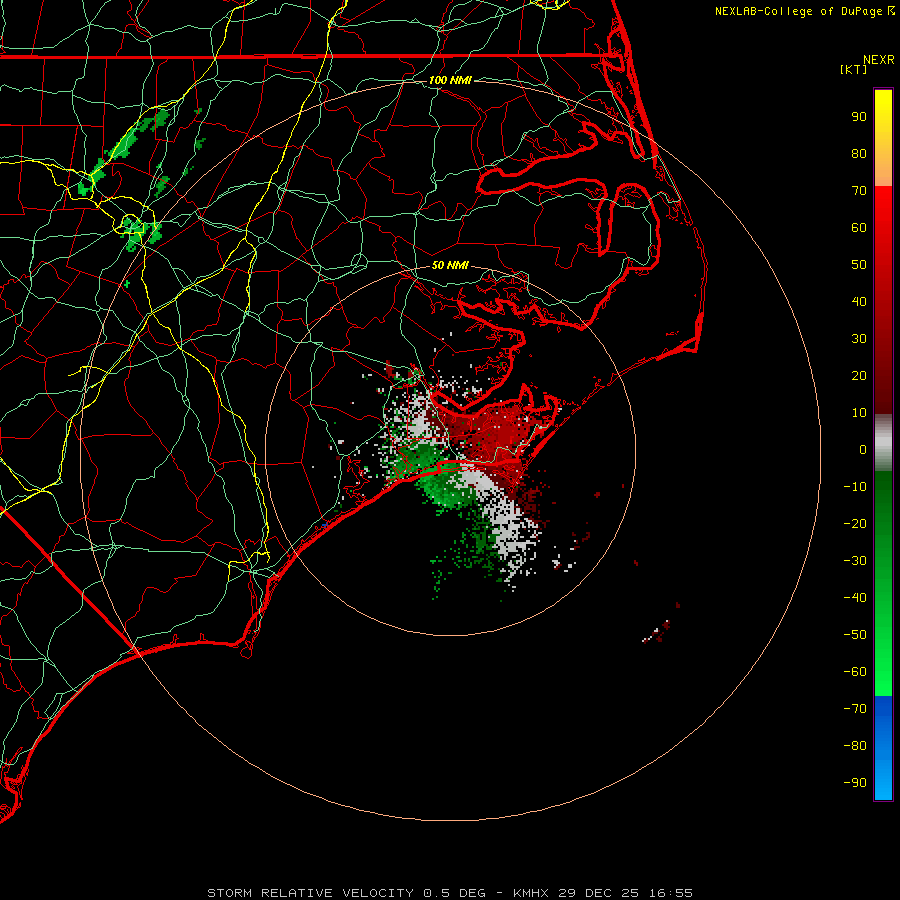
Task: Click the NEXR label above the color scale
Action: point(878,60)
